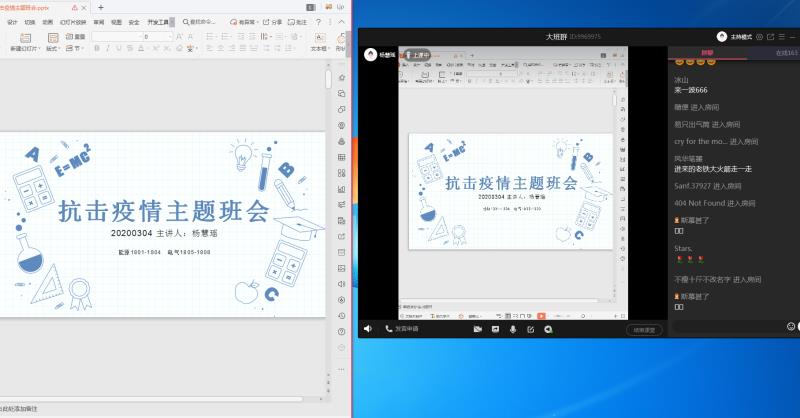Open the emoji picker in the chat input
This screenshot has height=418, width=800.
point(790,326)
